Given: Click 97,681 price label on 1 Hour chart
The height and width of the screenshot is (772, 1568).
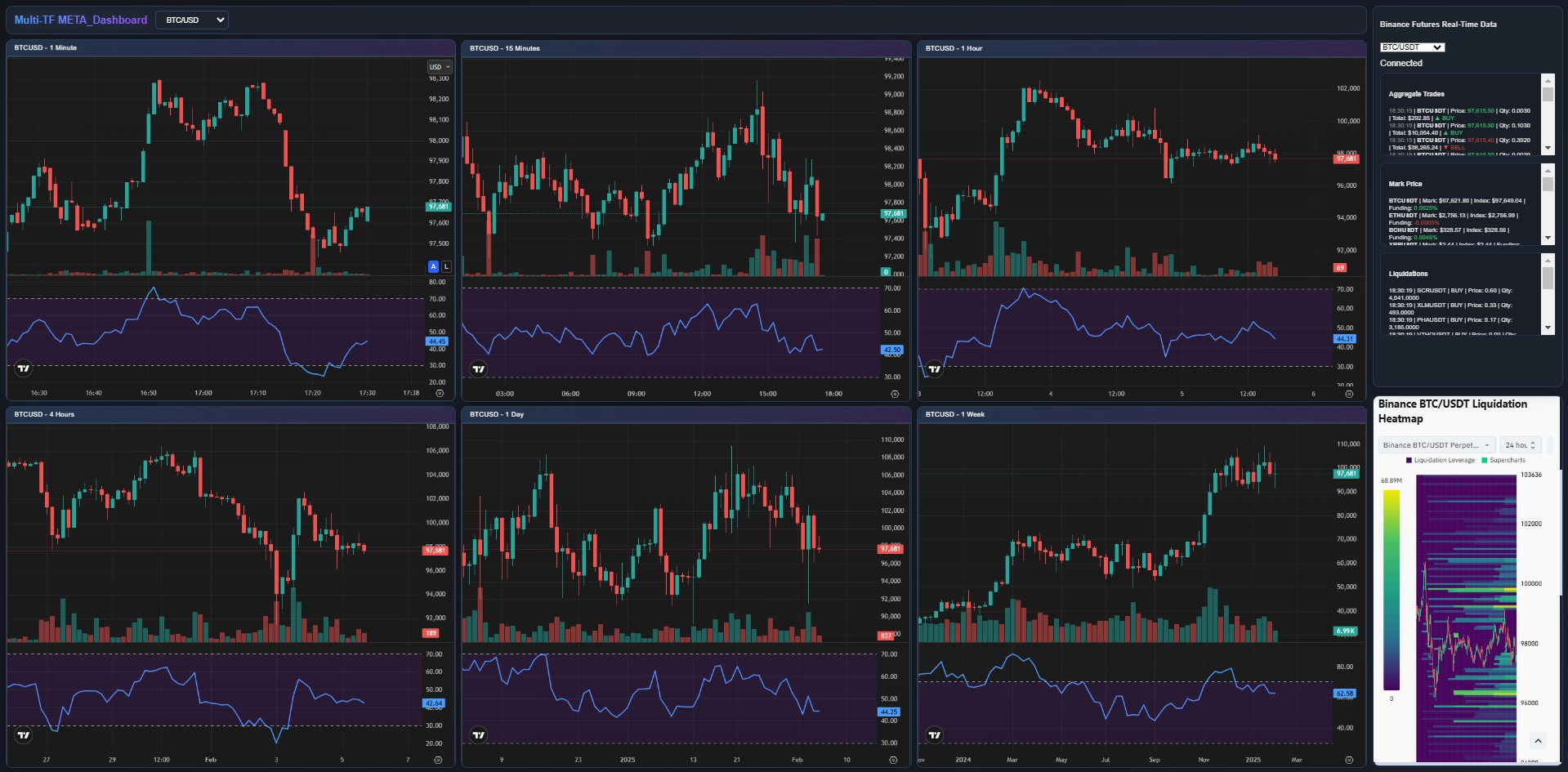Looking at the screenshot, I should tap(1347, 158).
